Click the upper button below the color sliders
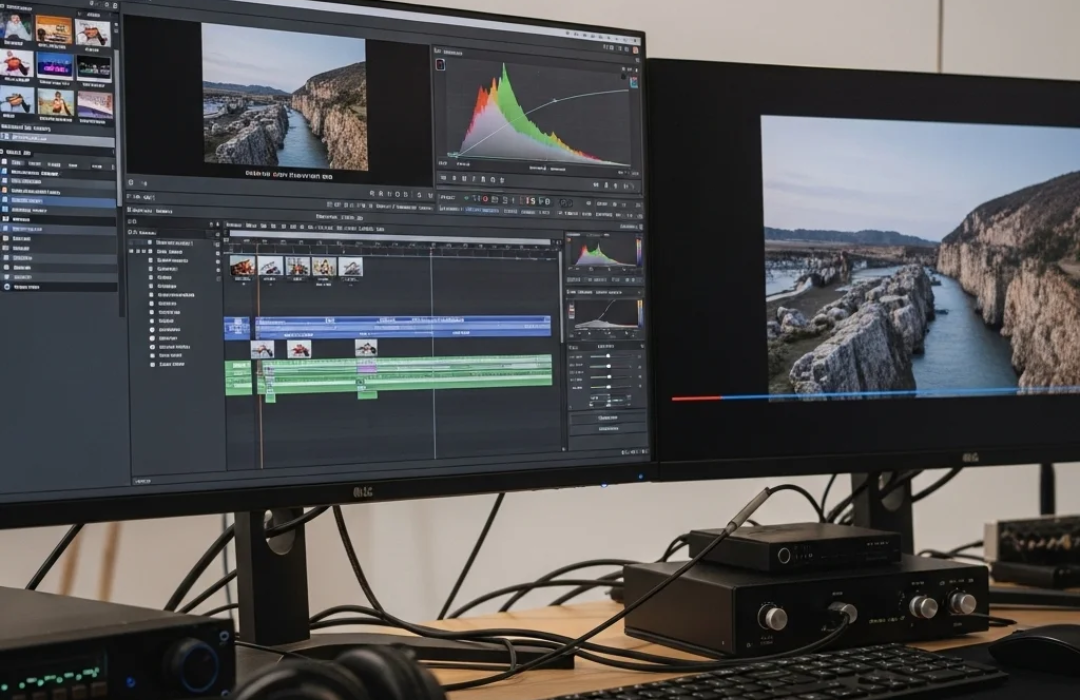This screenshot has height=700, width=1080. (606, 417)
